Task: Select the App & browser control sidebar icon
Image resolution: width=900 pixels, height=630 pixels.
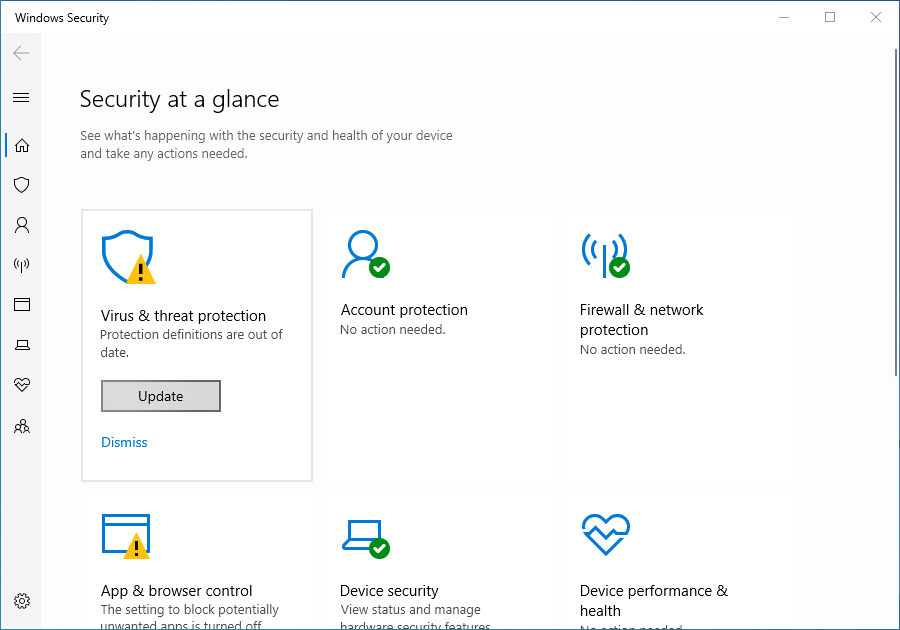Action: 22,305
